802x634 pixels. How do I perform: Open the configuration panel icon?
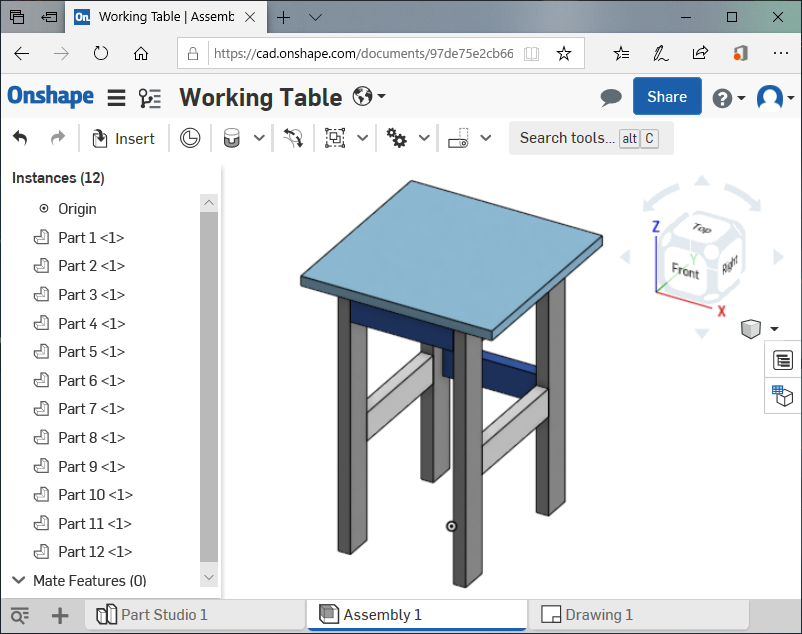pyautogui.click(x=782, y=396)
